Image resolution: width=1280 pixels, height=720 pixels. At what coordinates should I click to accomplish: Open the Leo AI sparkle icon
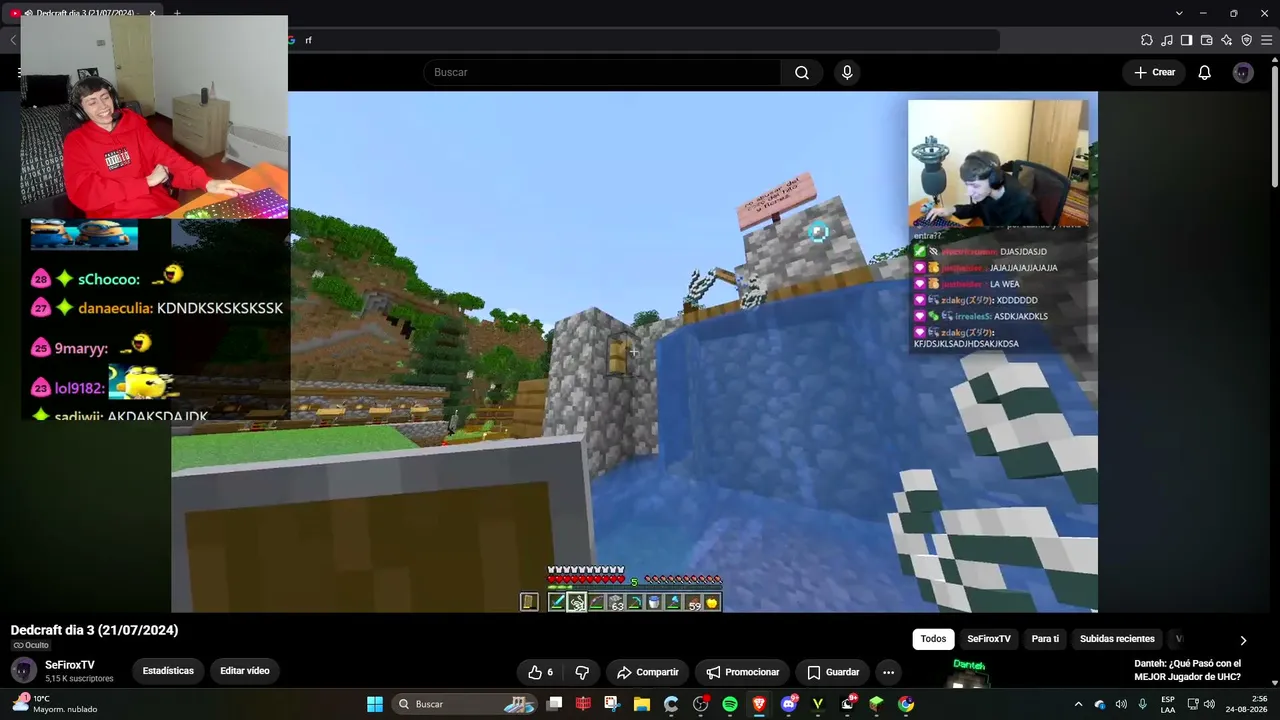point(1227,40)
